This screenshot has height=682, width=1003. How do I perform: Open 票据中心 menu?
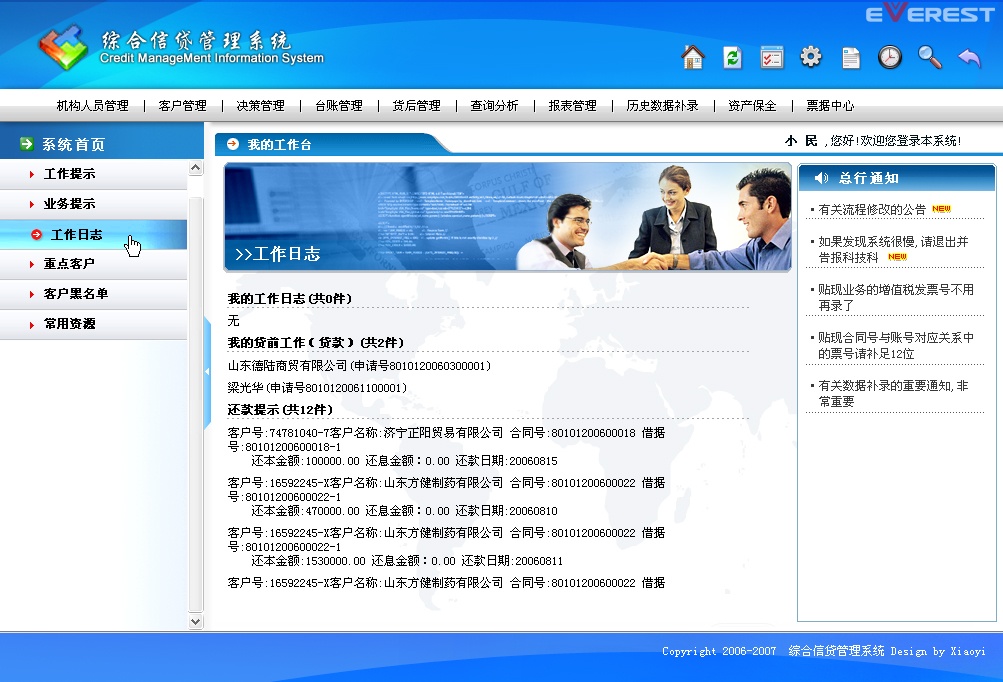[830, 106]
